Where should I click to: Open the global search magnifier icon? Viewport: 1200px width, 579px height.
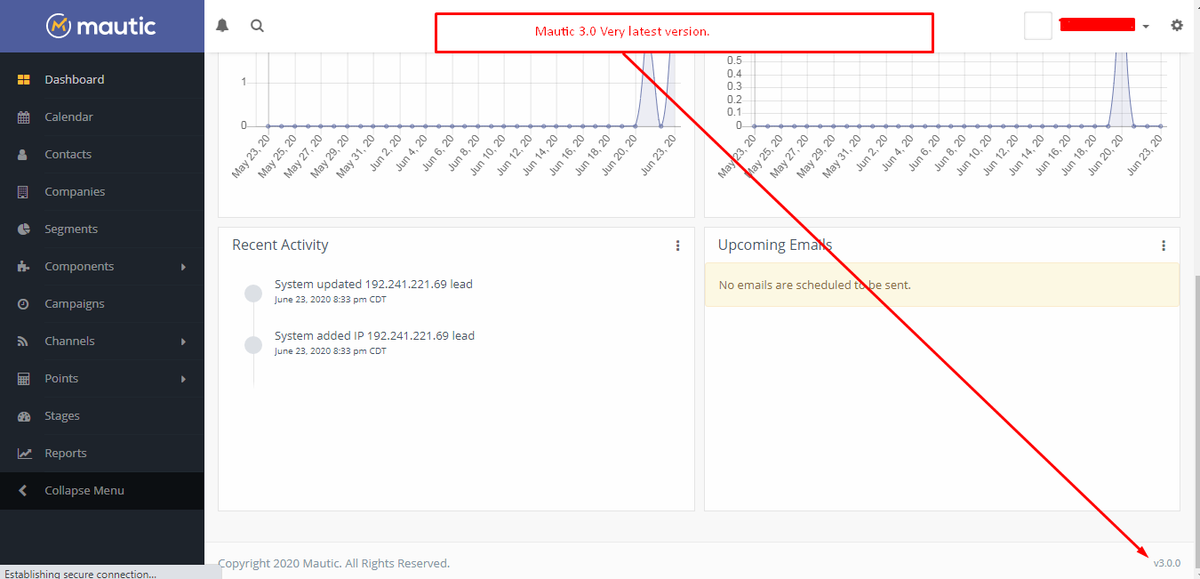pyautogui.click(x=257, y=26)
